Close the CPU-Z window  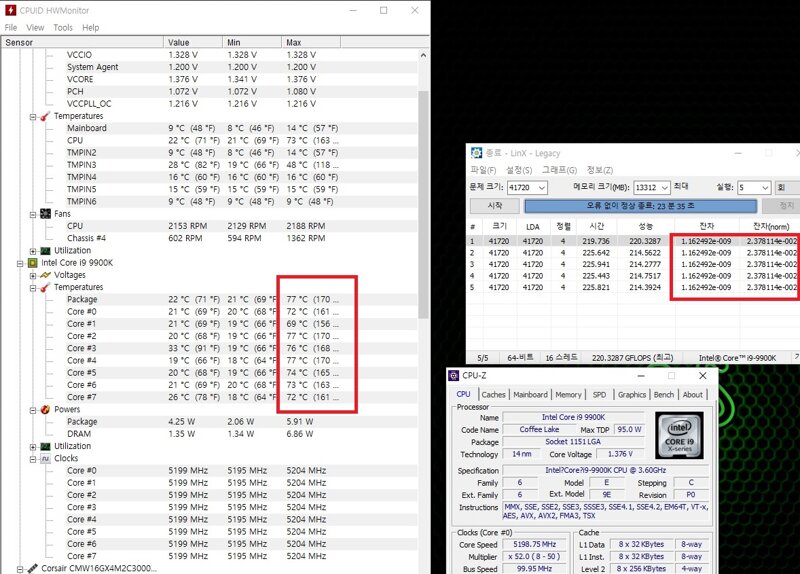pyautogui.click(x=703, y=376)
